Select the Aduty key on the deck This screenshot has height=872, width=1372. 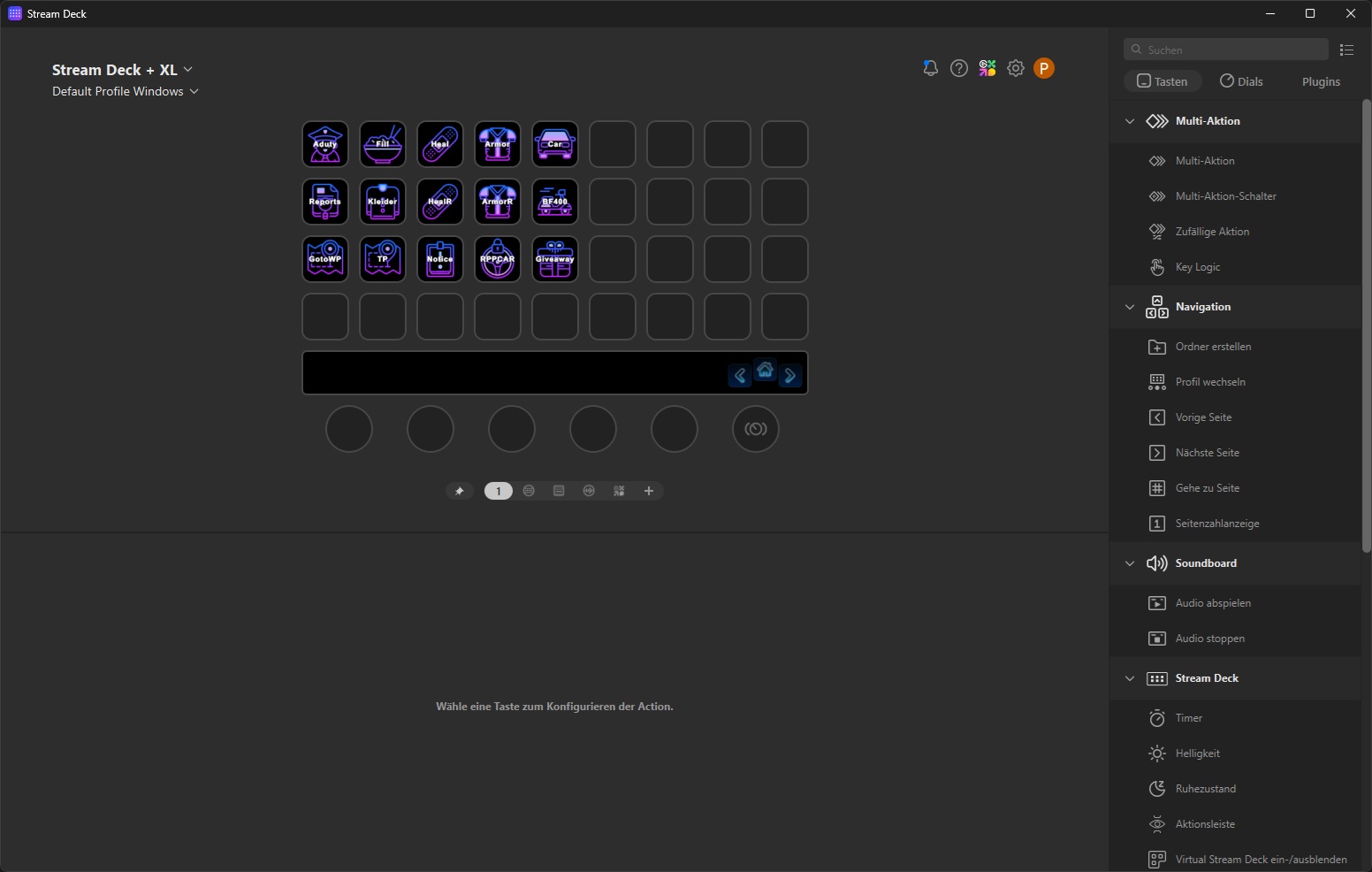(325, 144)
